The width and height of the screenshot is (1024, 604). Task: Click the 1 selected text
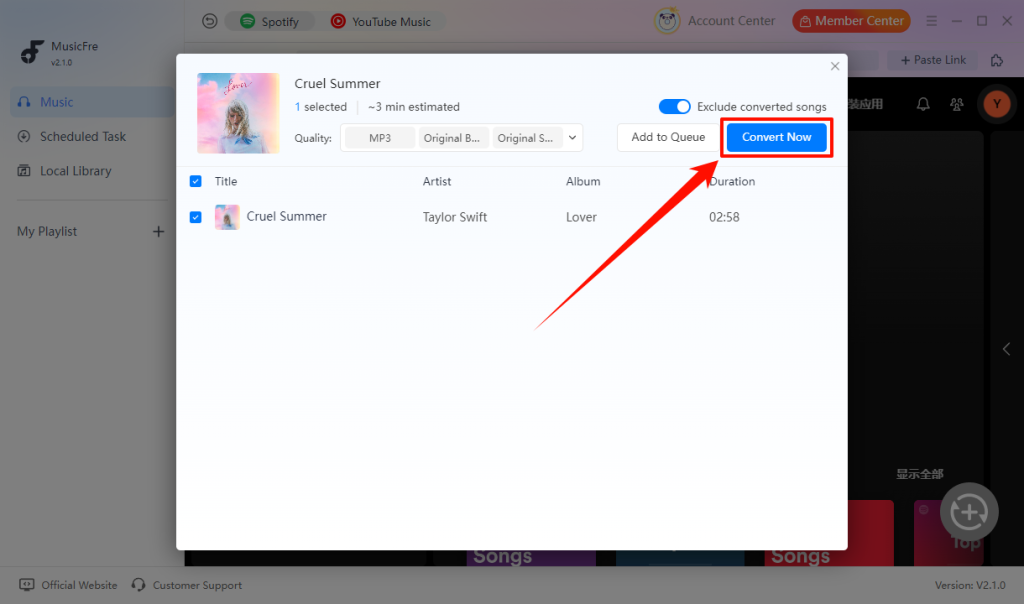click(321, 107)
